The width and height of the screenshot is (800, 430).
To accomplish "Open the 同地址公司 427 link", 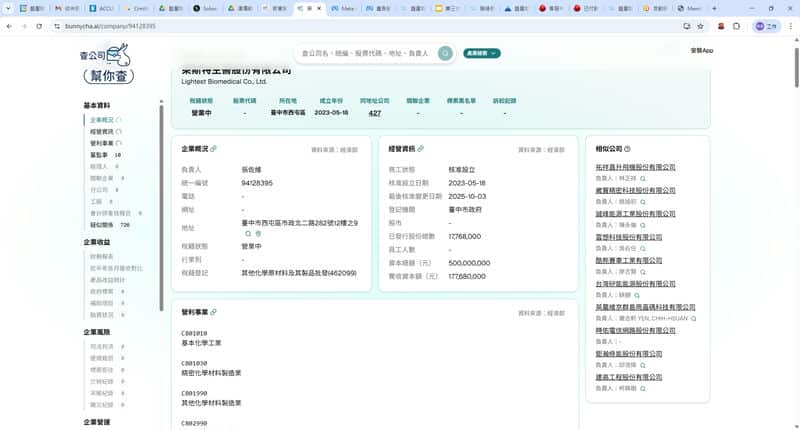I will [x=374, y=113].
